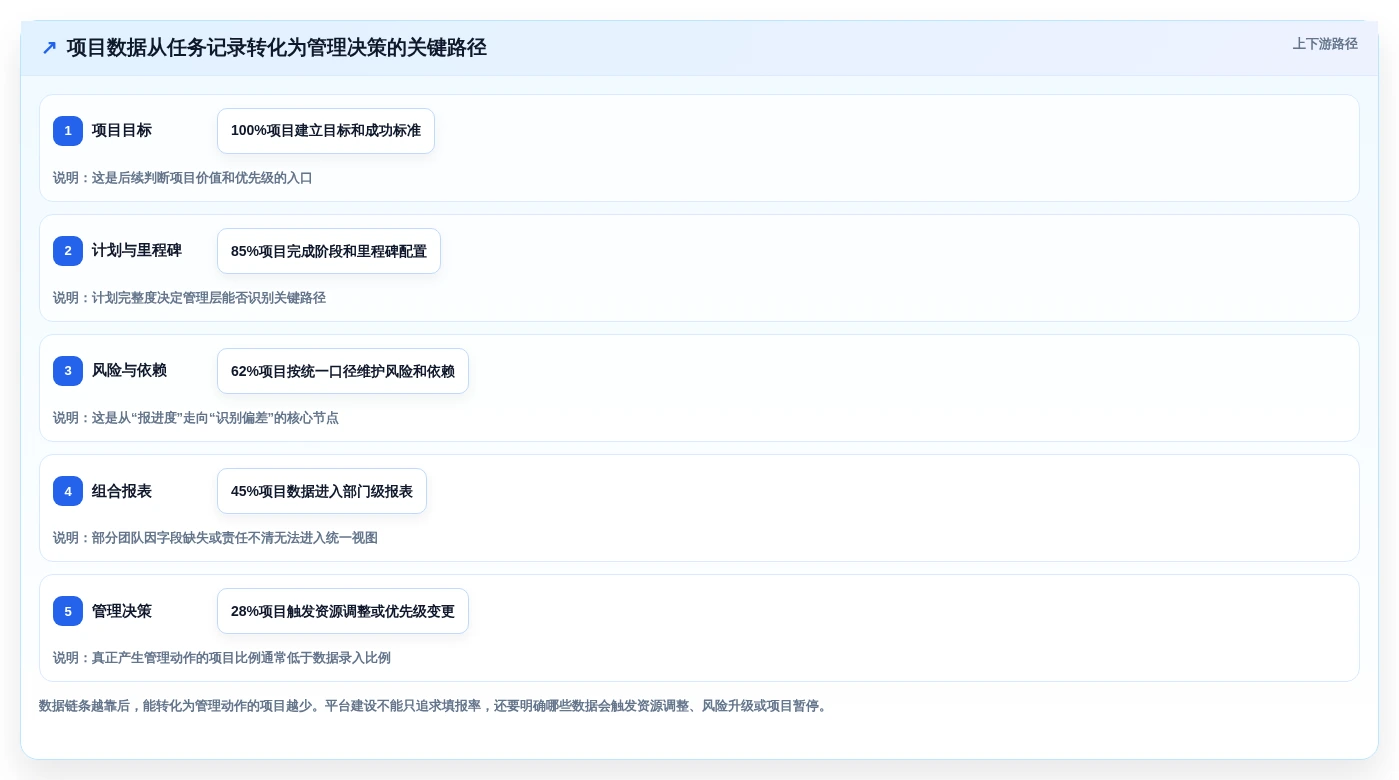Click the note about “报进度”走向“识别偏差”
Viewport: 1399px width, 780px height.
pos(196,418)
